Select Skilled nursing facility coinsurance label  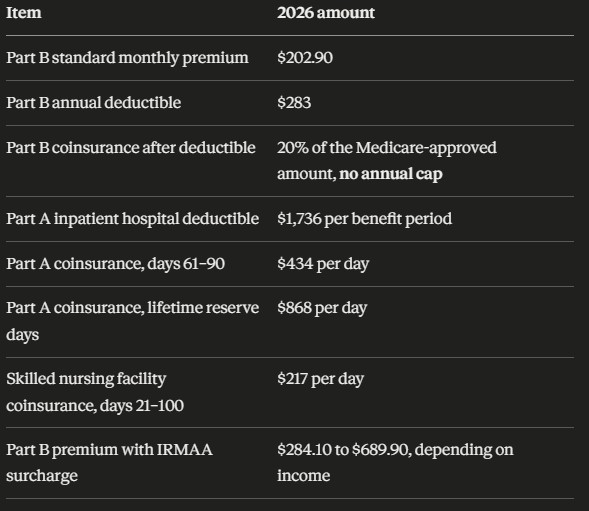[95, 392]
